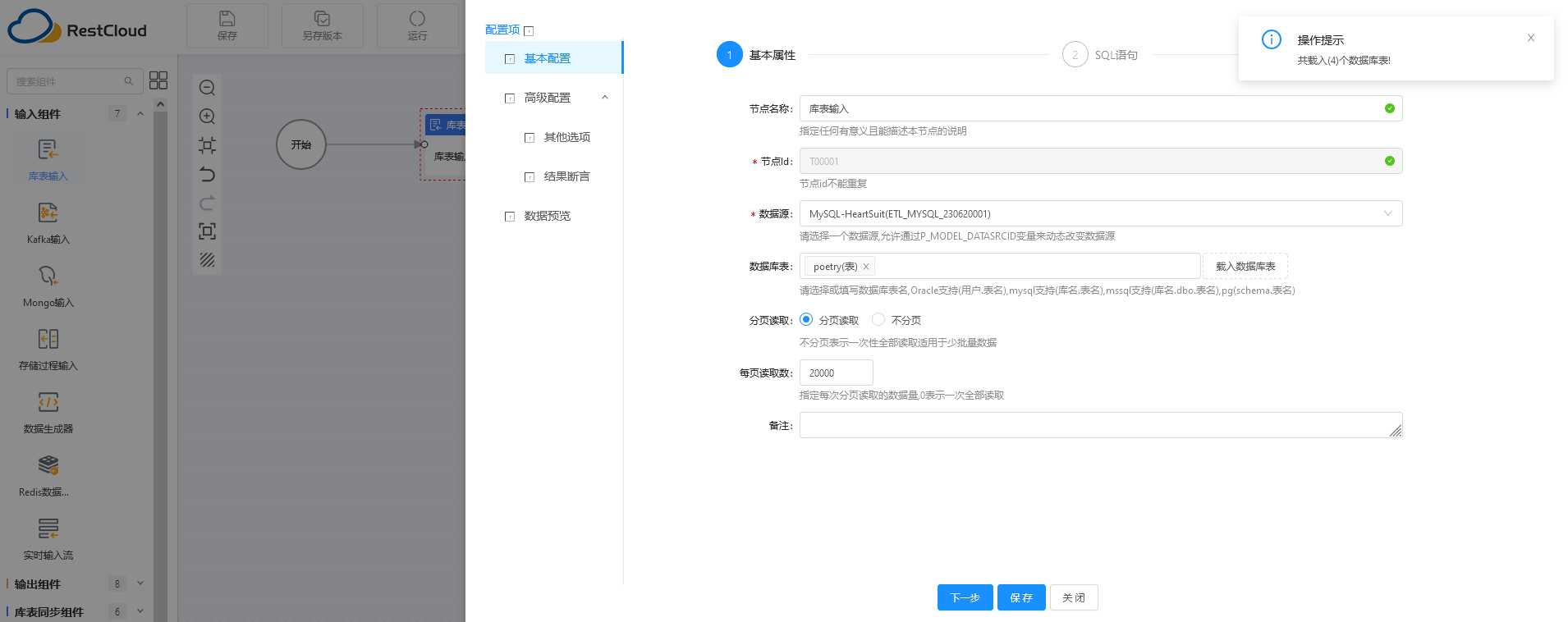Click the fit-to-screen canvas icon
The width and height of the screenshot is (1568, 622).
207,231
